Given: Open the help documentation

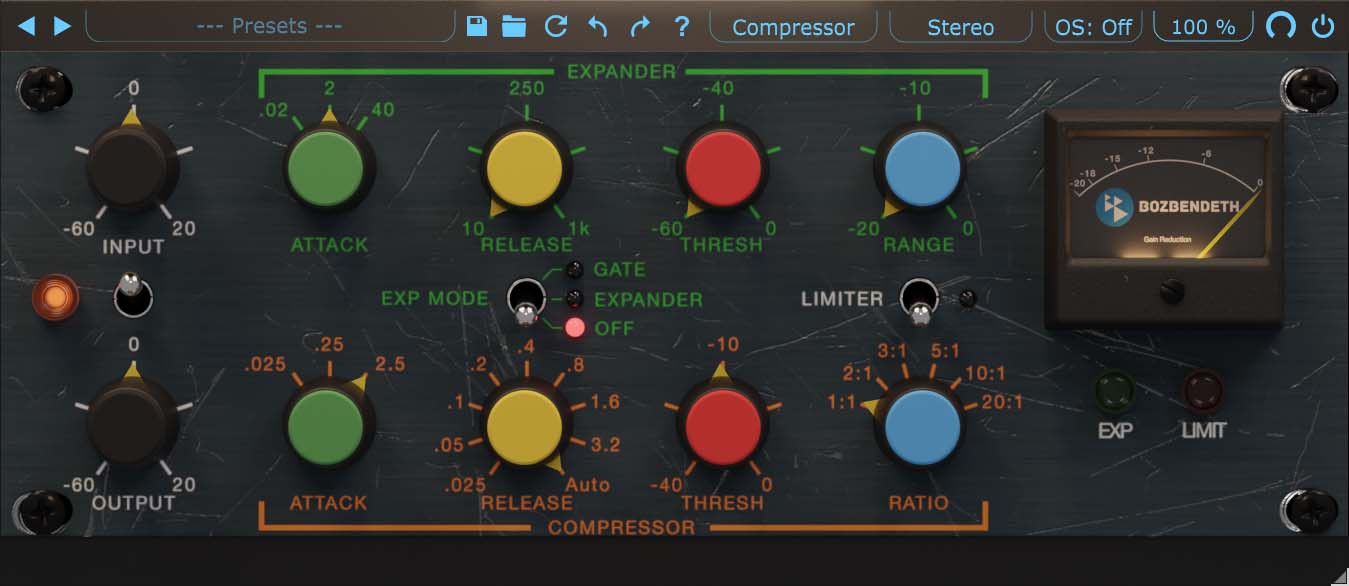Looking at the screenshot, I should (682, 27).
